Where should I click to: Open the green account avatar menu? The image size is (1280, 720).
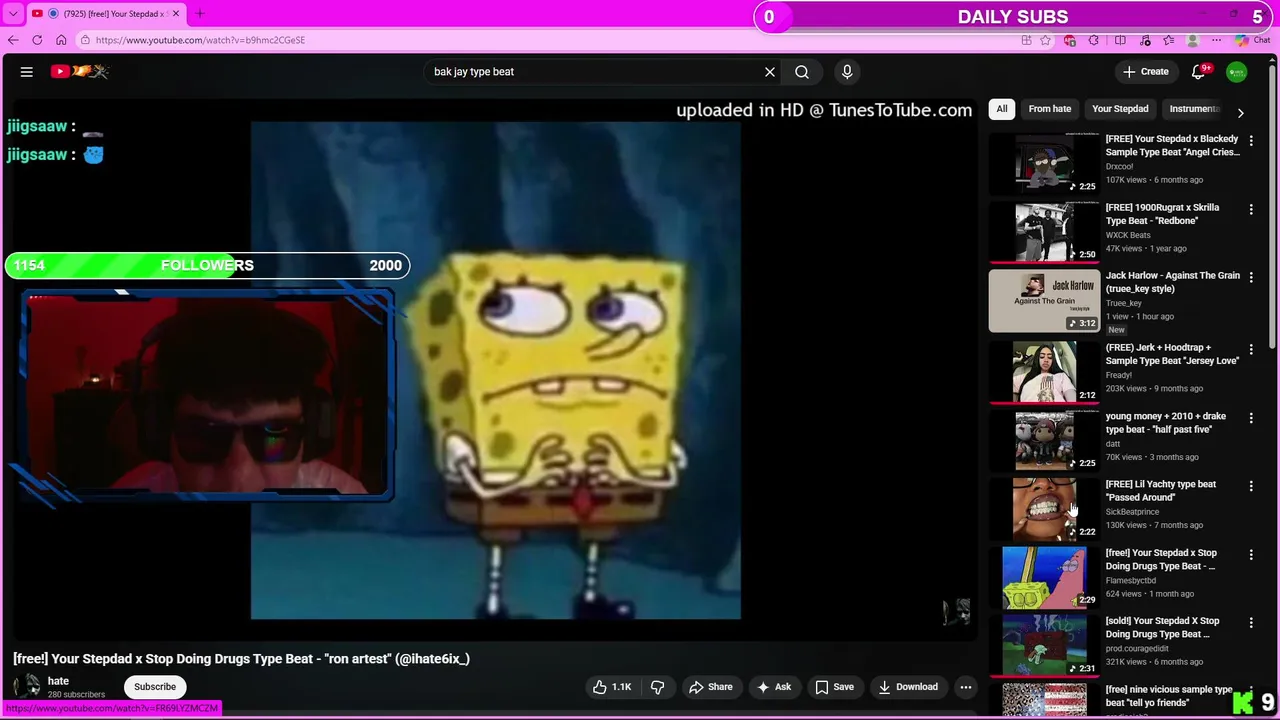1237,72
